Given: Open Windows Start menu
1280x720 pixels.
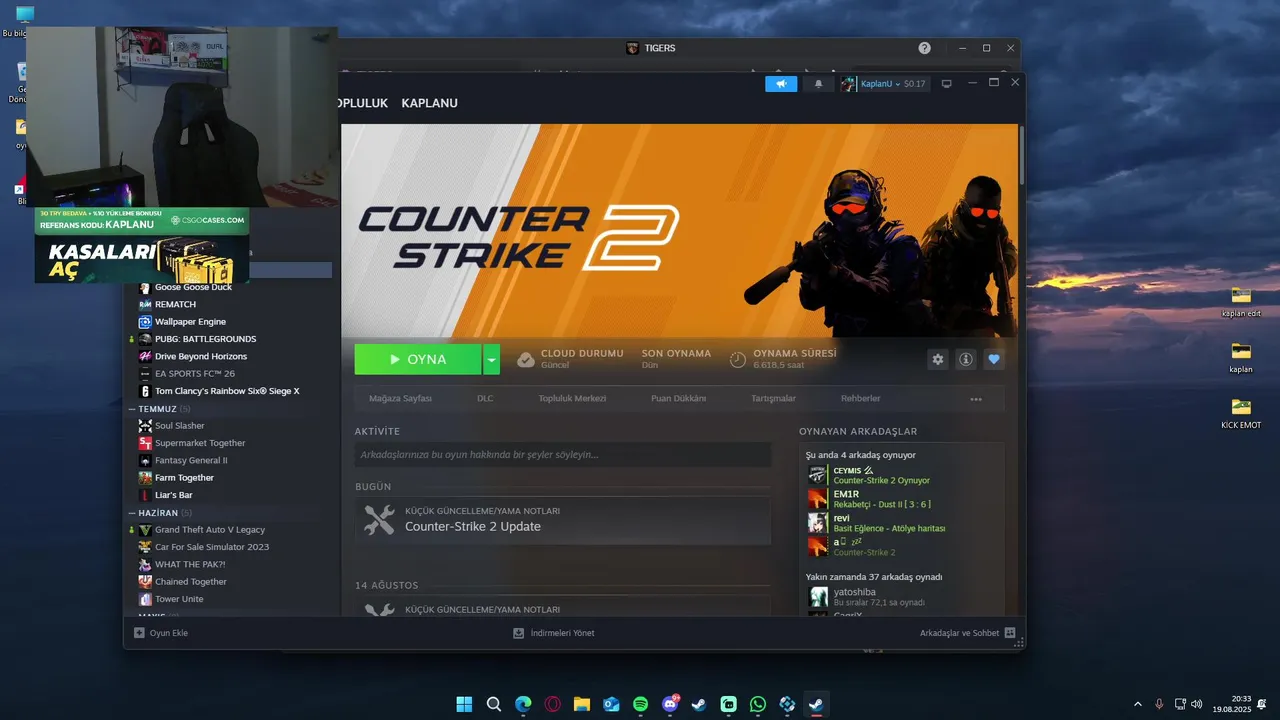Looking at the screenshot, I should [465, 704].
